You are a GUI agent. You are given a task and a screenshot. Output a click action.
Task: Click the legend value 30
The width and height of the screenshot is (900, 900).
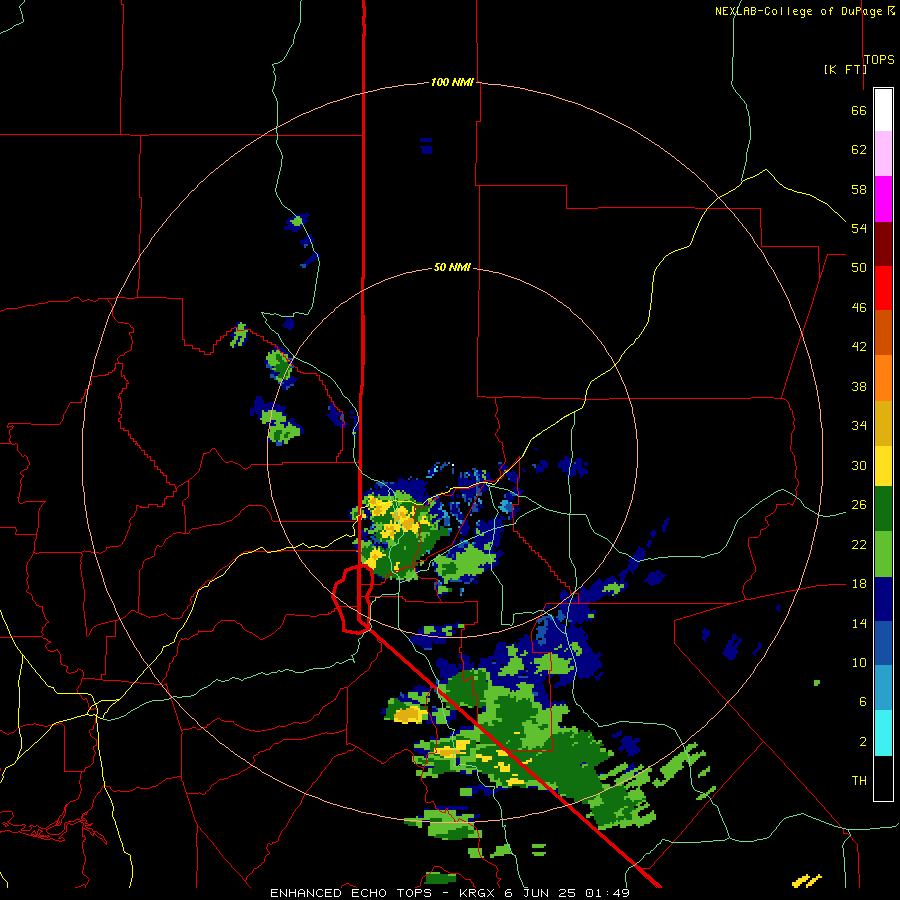(859, 466)
